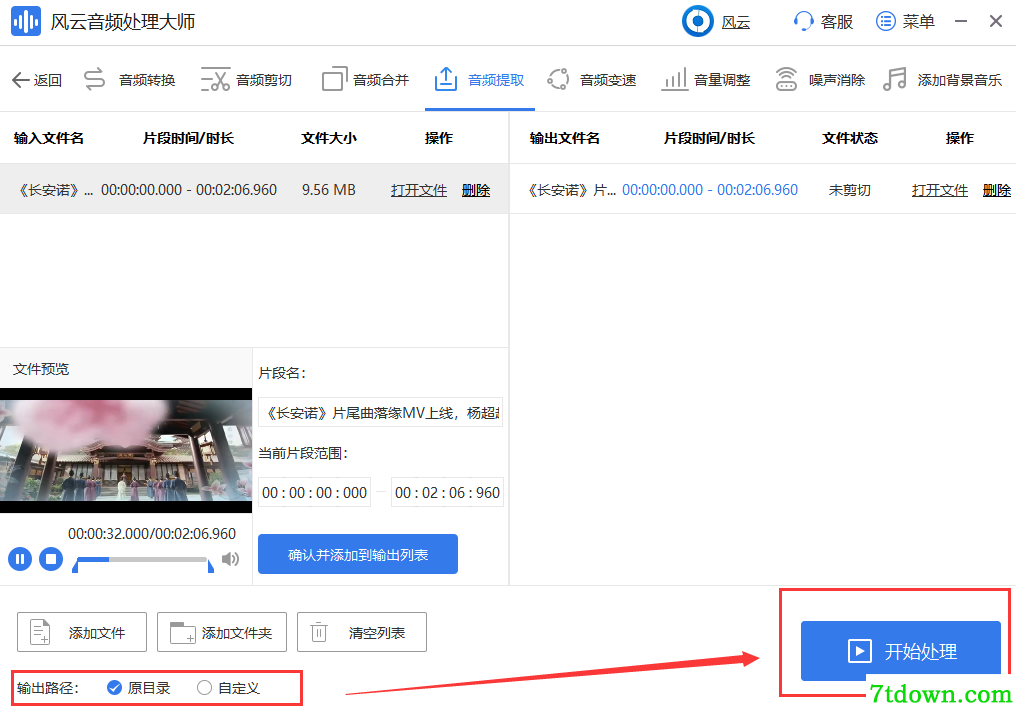Open the 菜单 menu

tap(905, 21)
